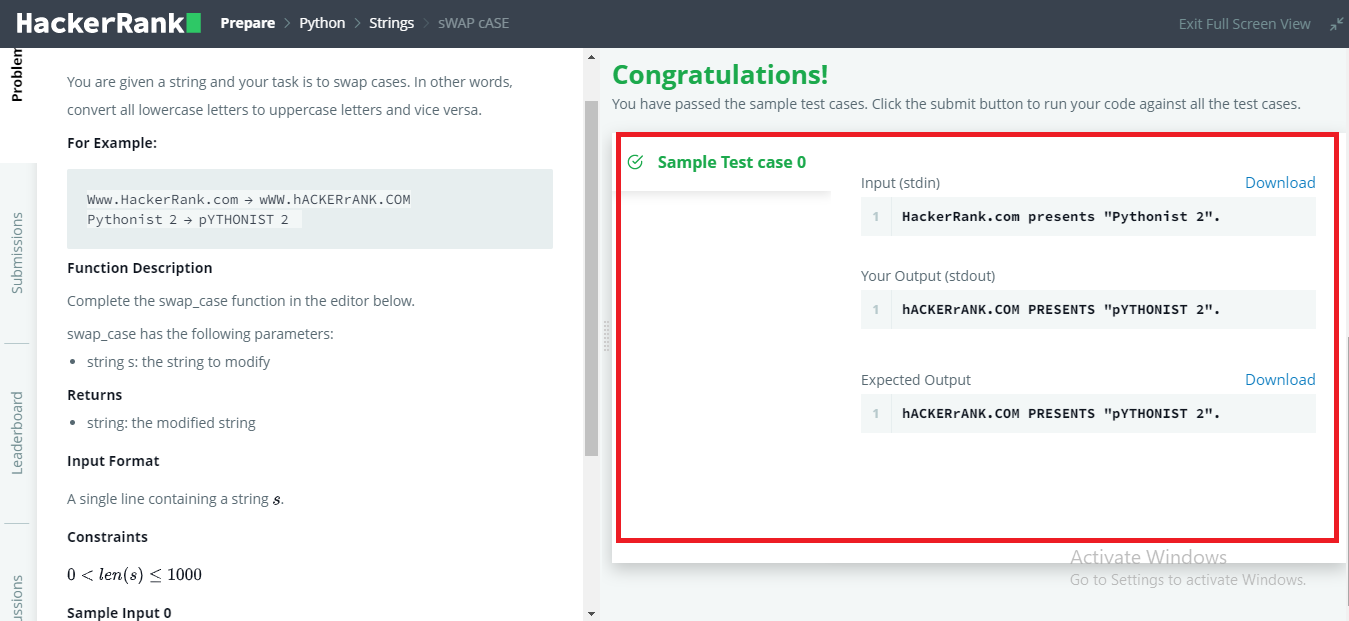
Task: Click the HackerRank logo
Action: (108, 23)
